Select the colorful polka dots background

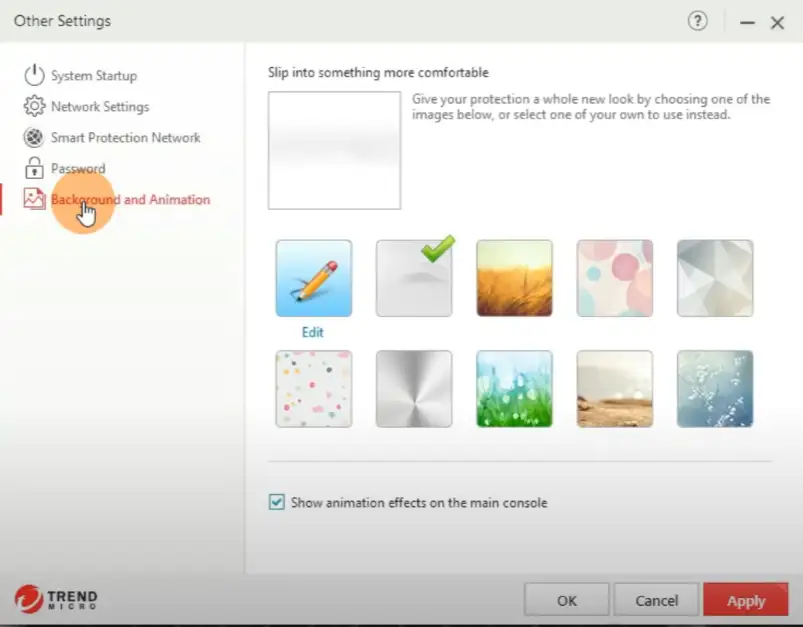[313, 389]
